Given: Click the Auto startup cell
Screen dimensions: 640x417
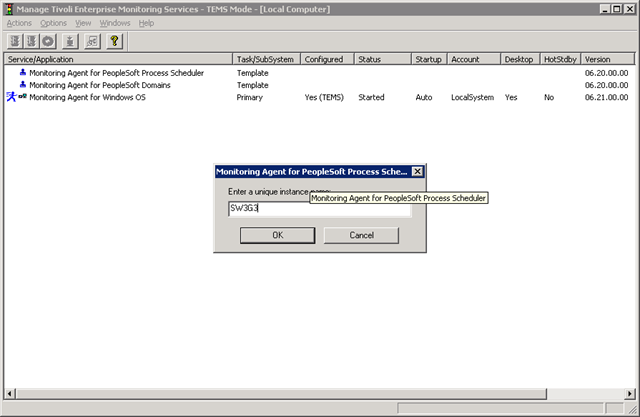Looking at the screenshot, I should coord(424,98).
